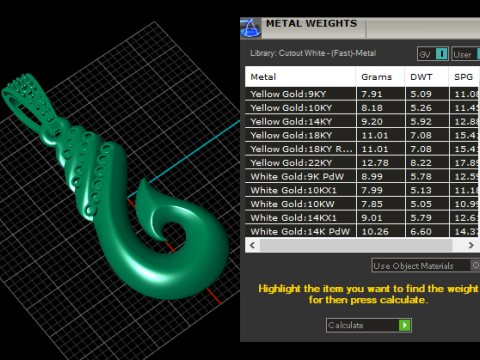Select the SPG column header
480x360 pixels.
click(x=464, y=77)
